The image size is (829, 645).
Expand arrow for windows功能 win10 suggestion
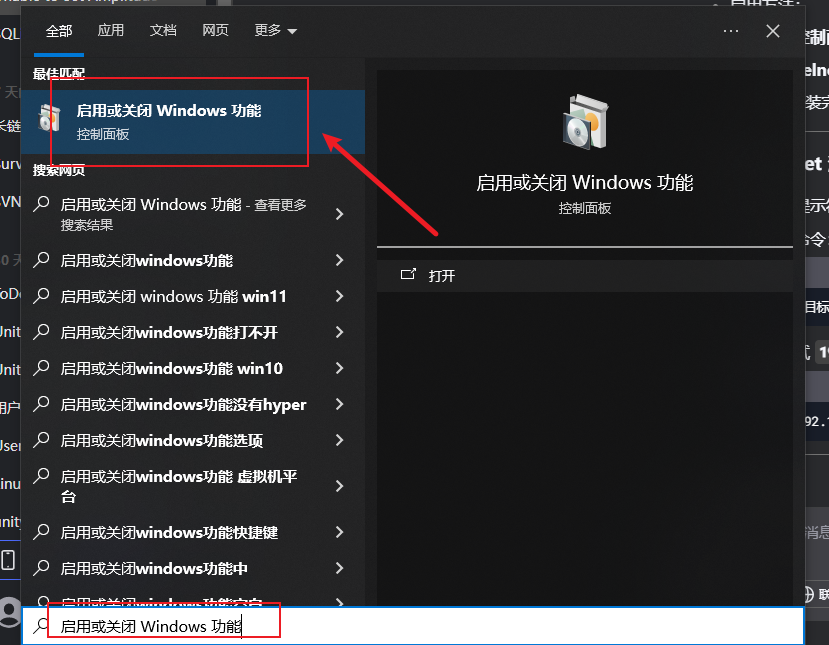tap(339, 368)
